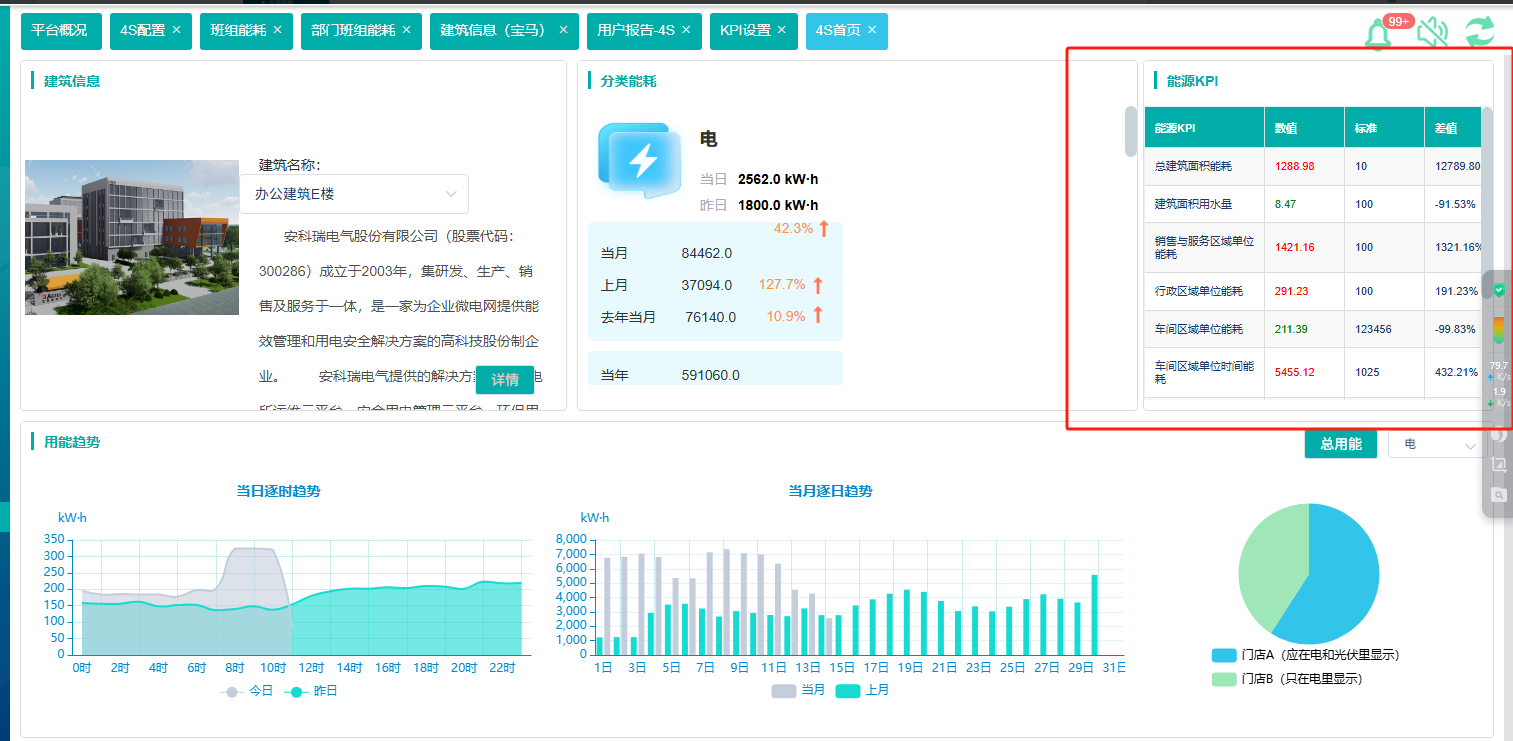
Task: Close the 4S配置 tab
Action: 176,30
